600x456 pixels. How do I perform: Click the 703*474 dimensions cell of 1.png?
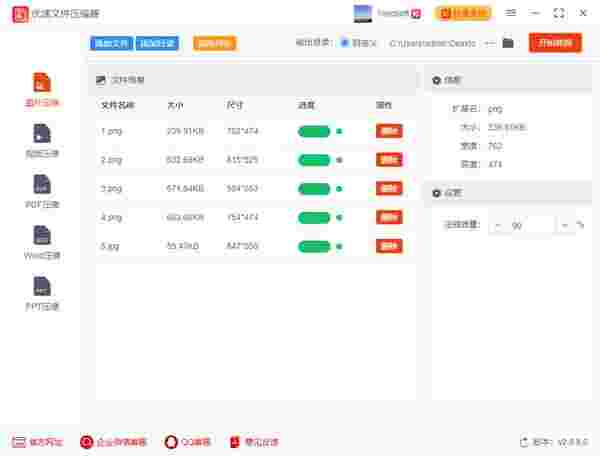tap(243, 131)
